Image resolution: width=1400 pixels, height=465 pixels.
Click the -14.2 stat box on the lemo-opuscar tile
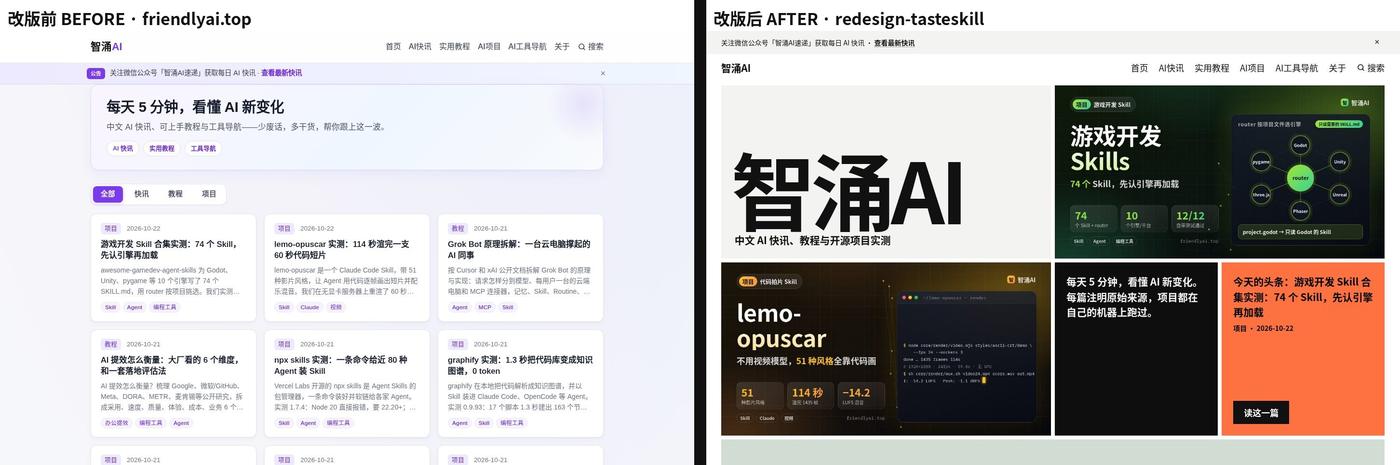[x=862, y=396]
